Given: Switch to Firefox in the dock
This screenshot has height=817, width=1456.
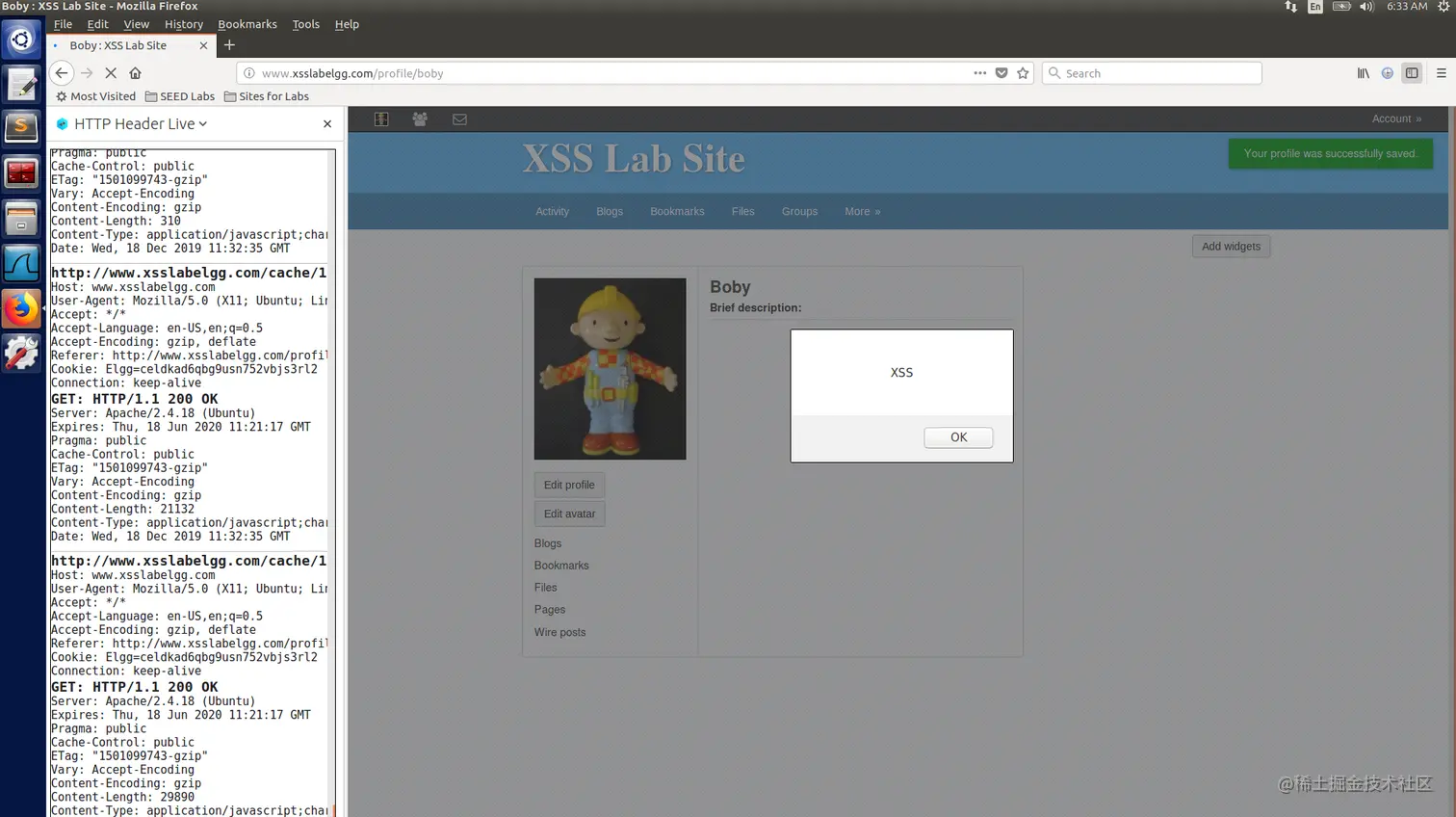Looking at the screenshot, I should (x=21, y=309).
